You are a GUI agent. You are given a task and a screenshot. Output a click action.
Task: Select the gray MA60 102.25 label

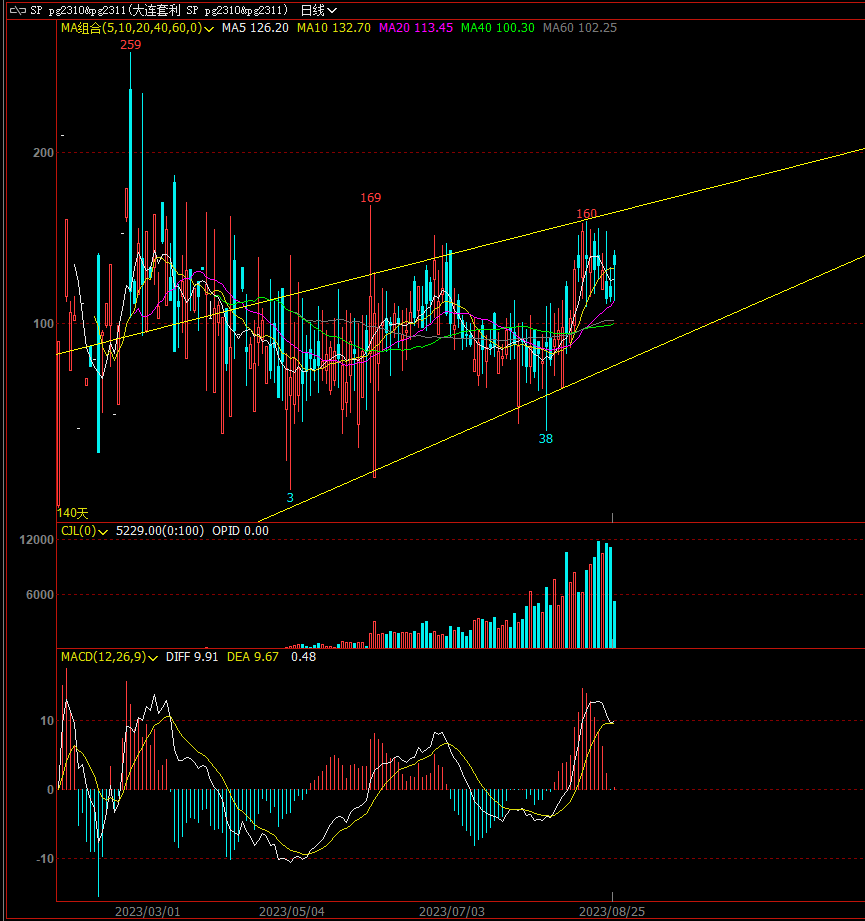pos(579,28)
